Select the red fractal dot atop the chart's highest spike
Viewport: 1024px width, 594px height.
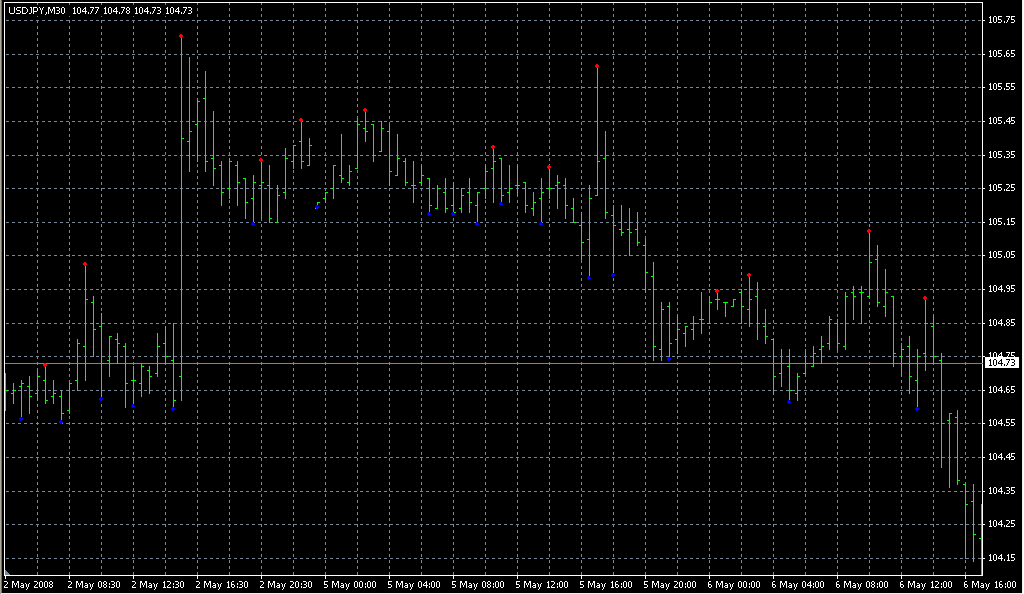[x=181, y=36]
